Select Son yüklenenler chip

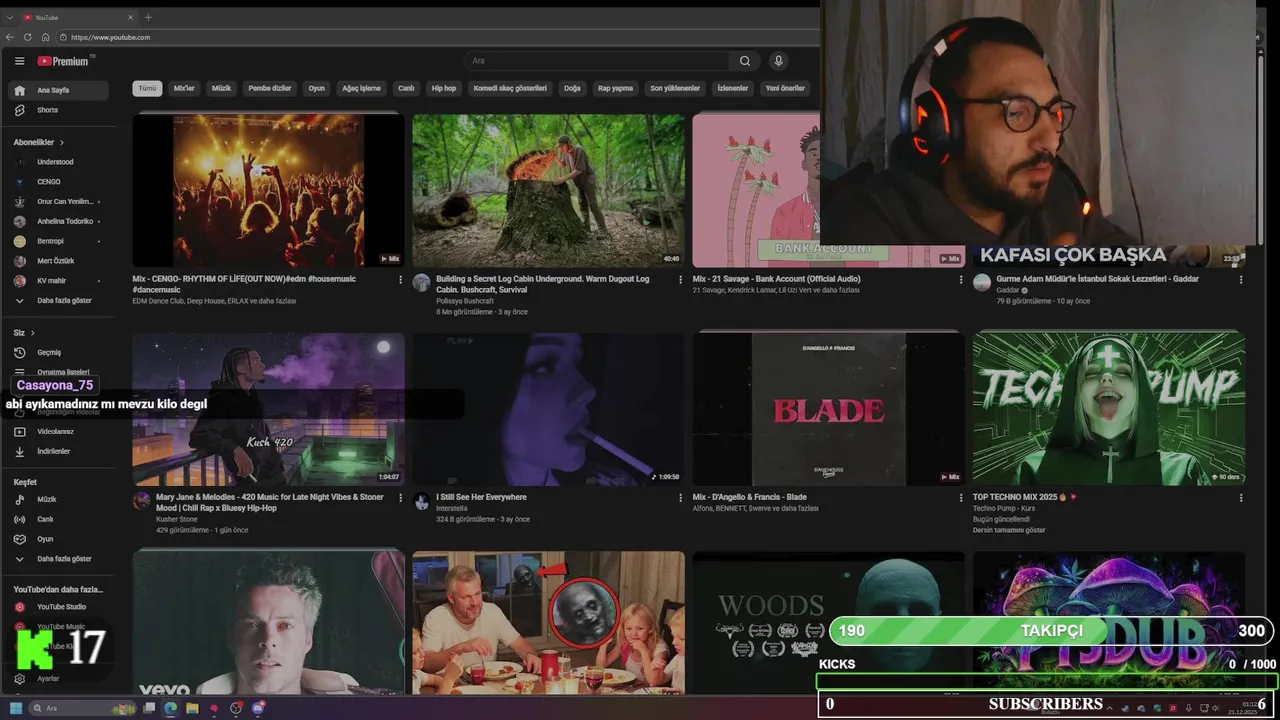(675, 88)
